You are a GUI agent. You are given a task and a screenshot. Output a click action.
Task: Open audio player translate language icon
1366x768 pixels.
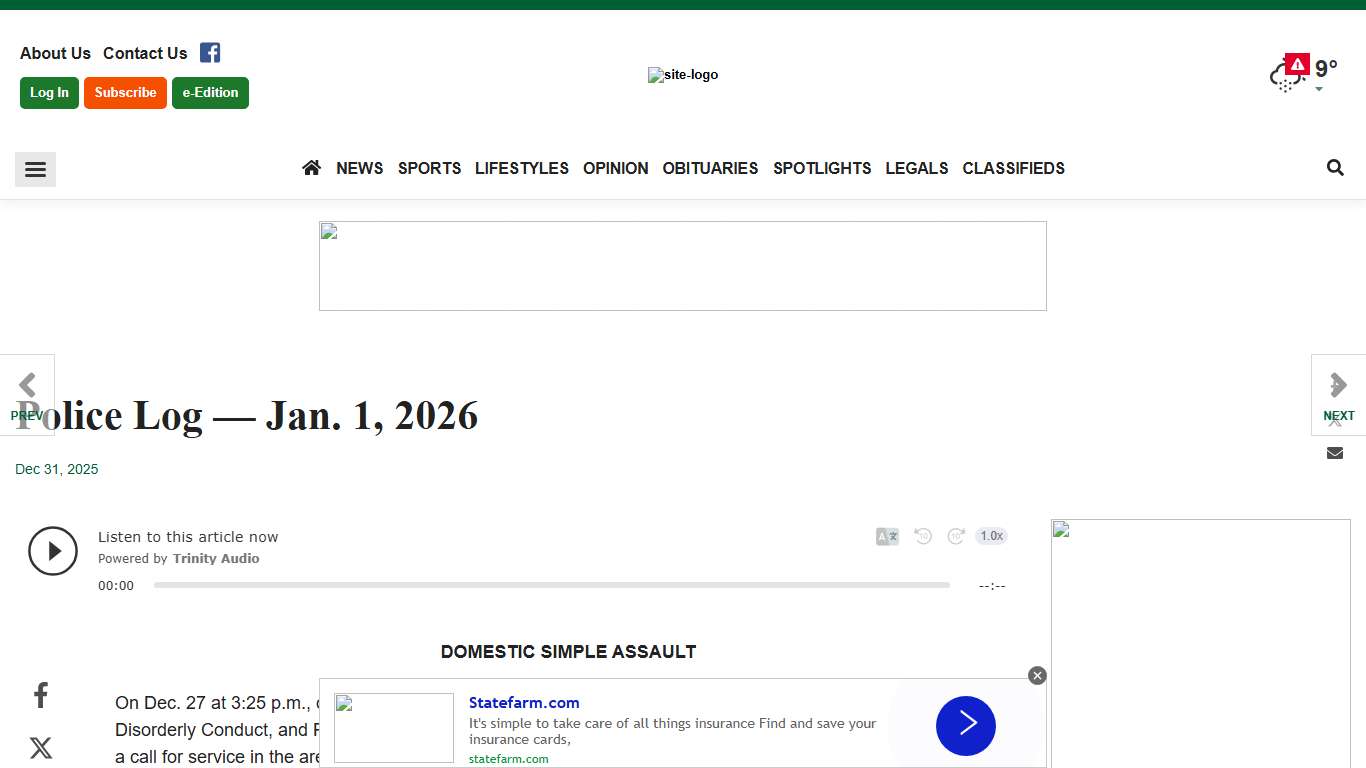coord(887,536)
